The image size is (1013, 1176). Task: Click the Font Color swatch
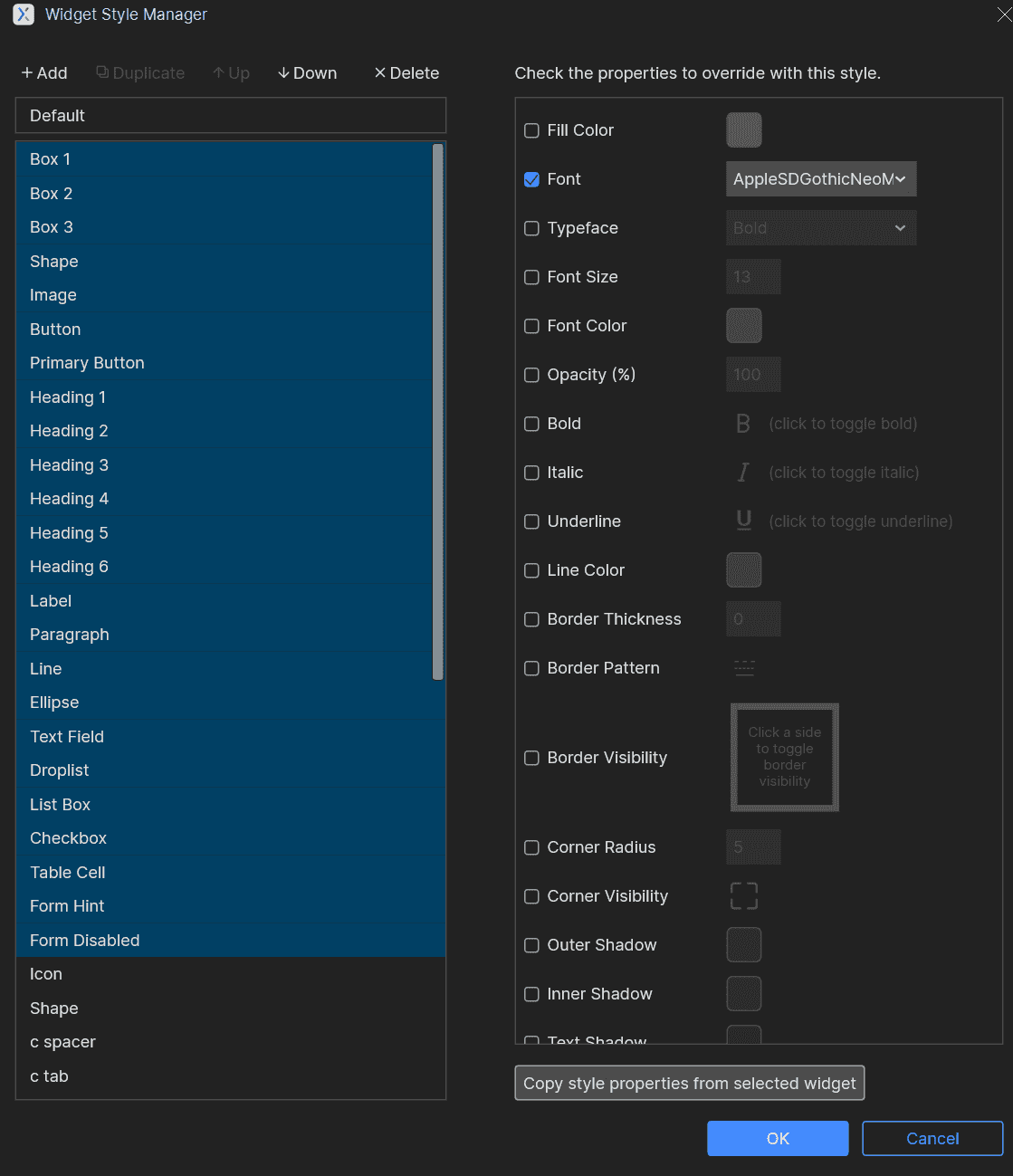pos(744,326)
